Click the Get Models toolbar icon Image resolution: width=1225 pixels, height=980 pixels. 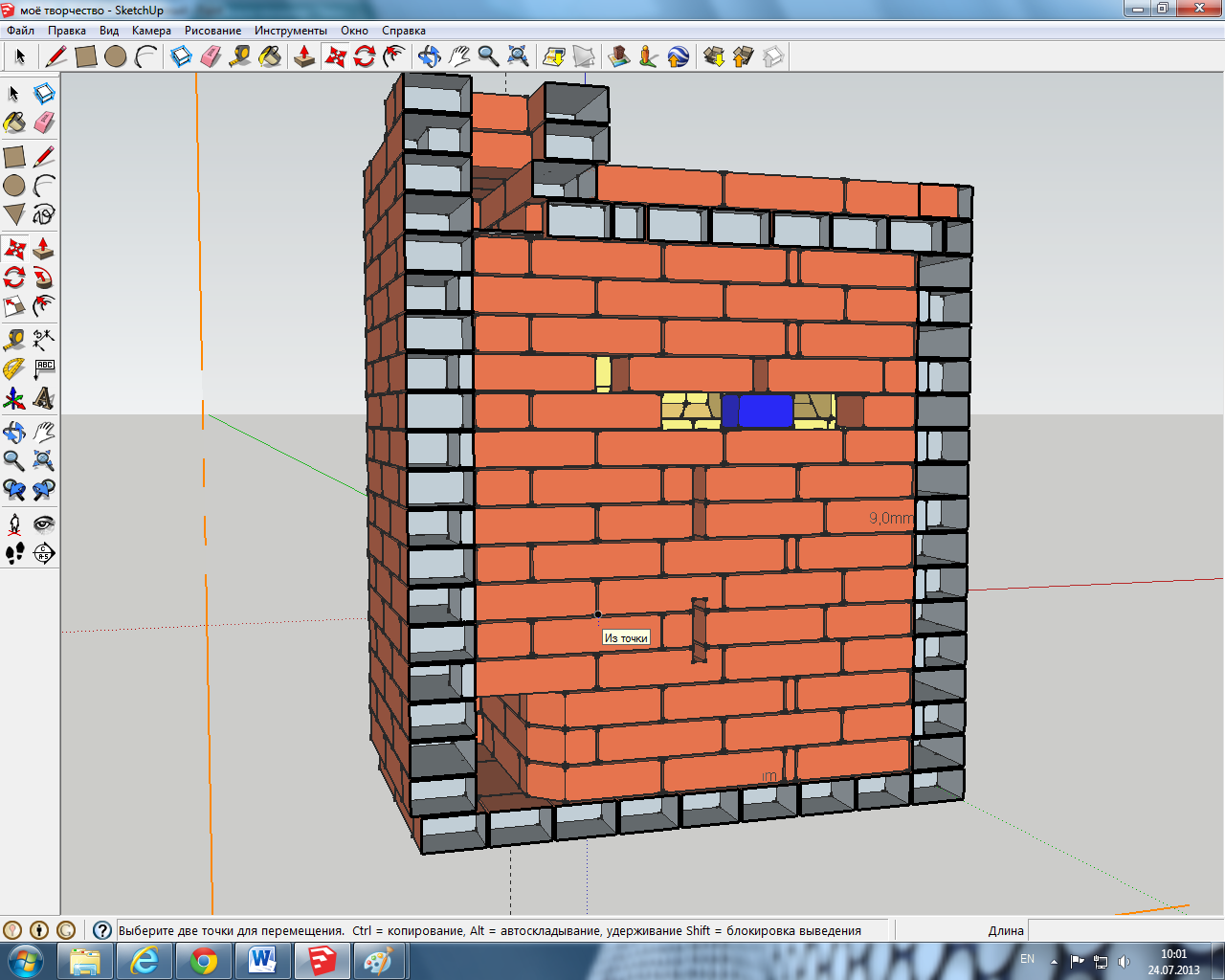coord(714,57)
